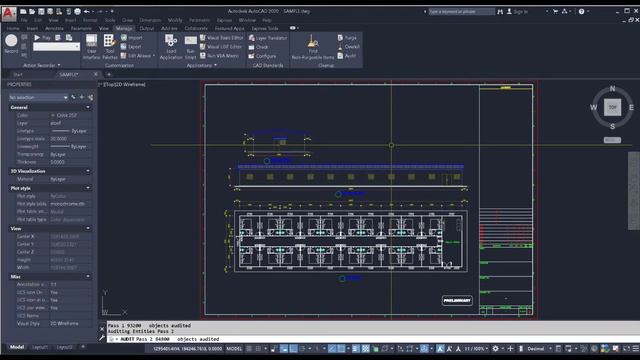Viewport: 640px width, 360px height.
Task: Toggle polar tracking in status bar
Action: (x=302, y=349)
